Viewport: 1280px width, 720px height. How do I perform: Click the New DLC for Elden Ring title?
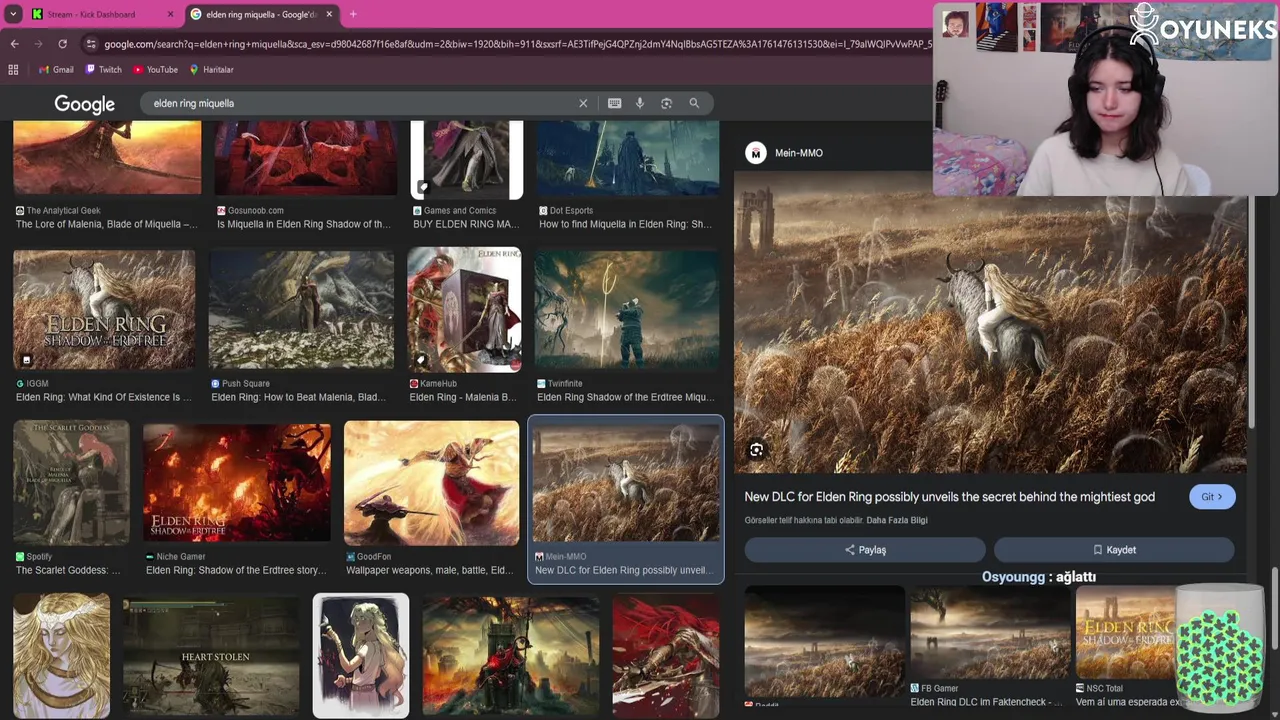[949, 497]
